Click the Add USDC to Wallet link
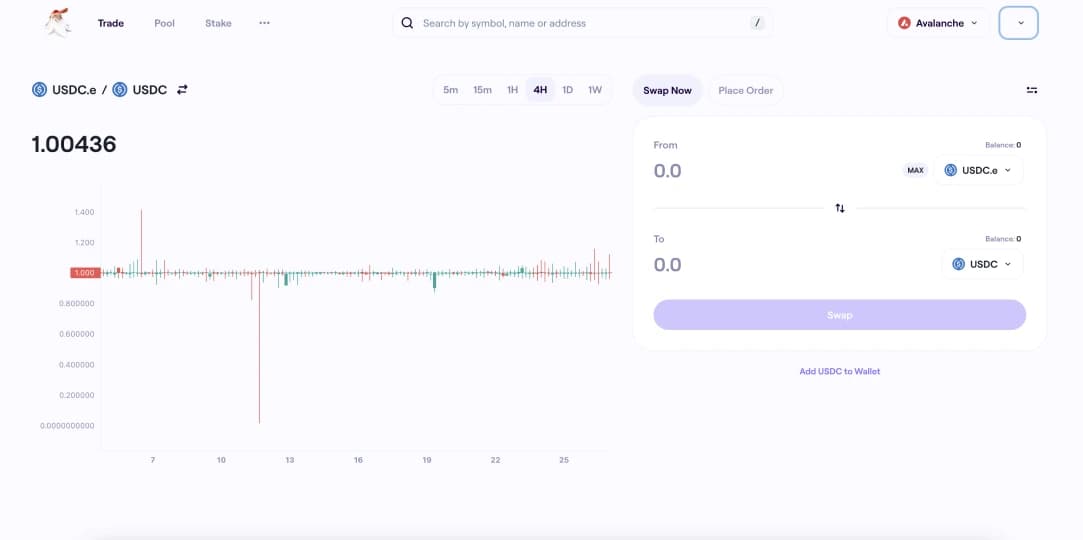1083x540 pixels. pyautogui.click(x=840, y=371)
